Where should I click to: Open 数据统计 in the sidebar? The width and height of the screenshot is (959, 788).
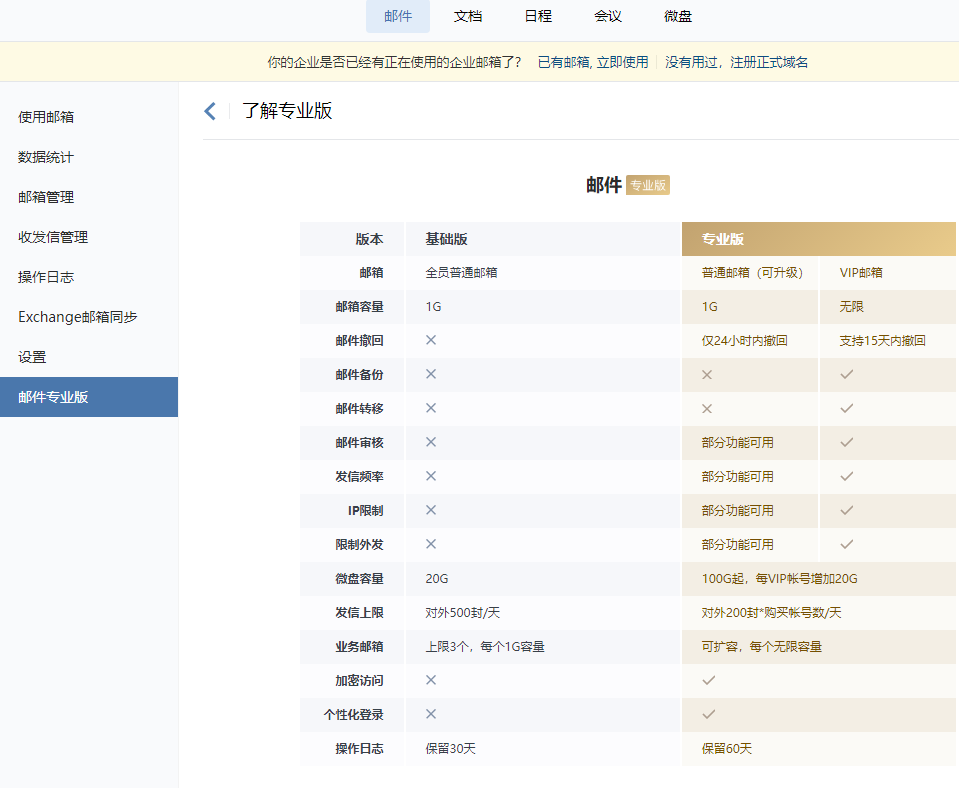coord(46,157)
